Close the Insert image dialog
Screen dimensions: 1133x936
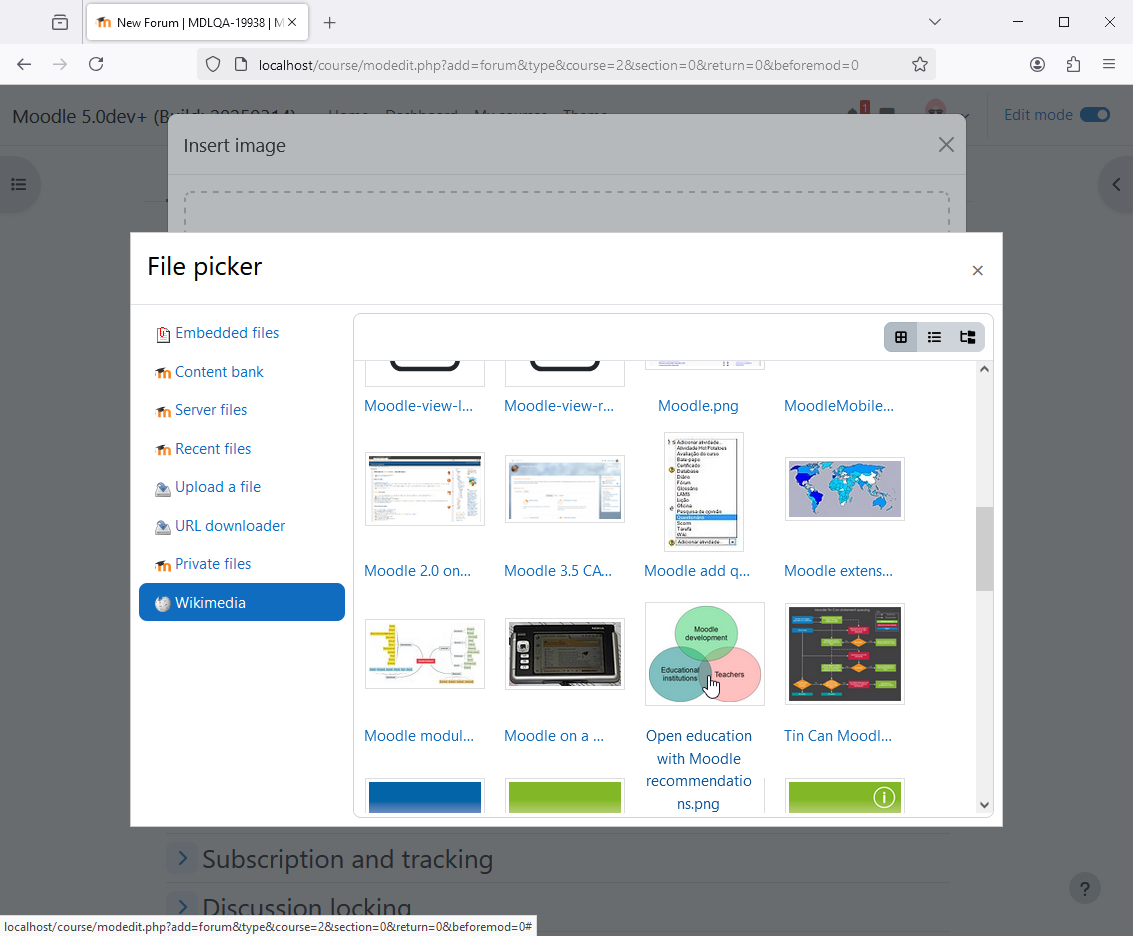(946, 145)
